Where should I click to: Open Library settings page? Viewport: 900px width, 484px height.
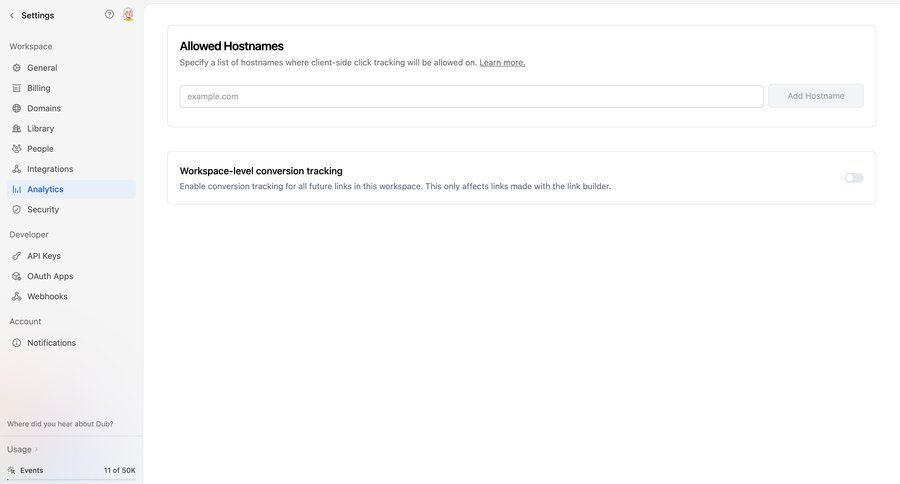pos(71,129)
